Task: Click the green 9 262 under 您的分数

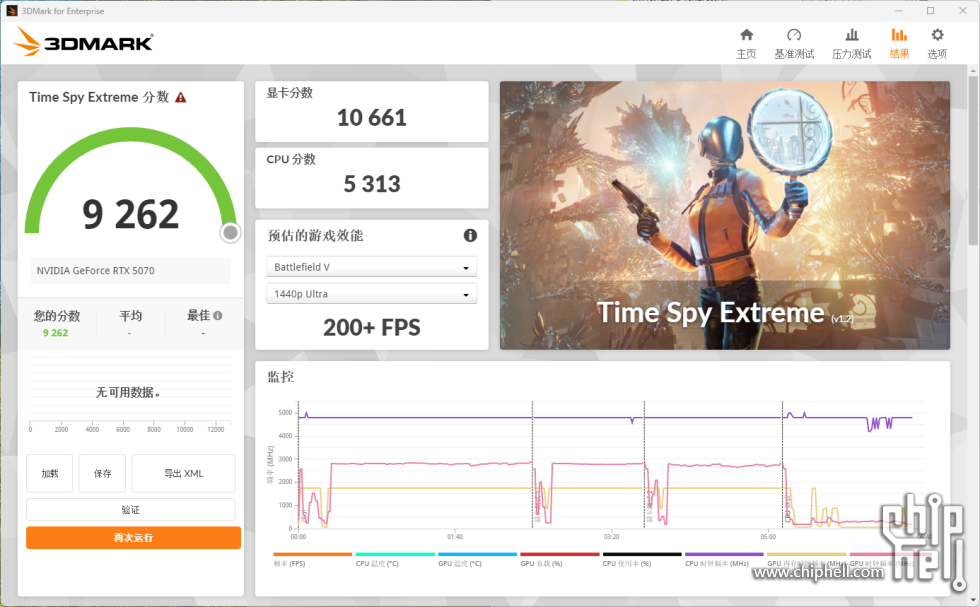Action: 56,333
